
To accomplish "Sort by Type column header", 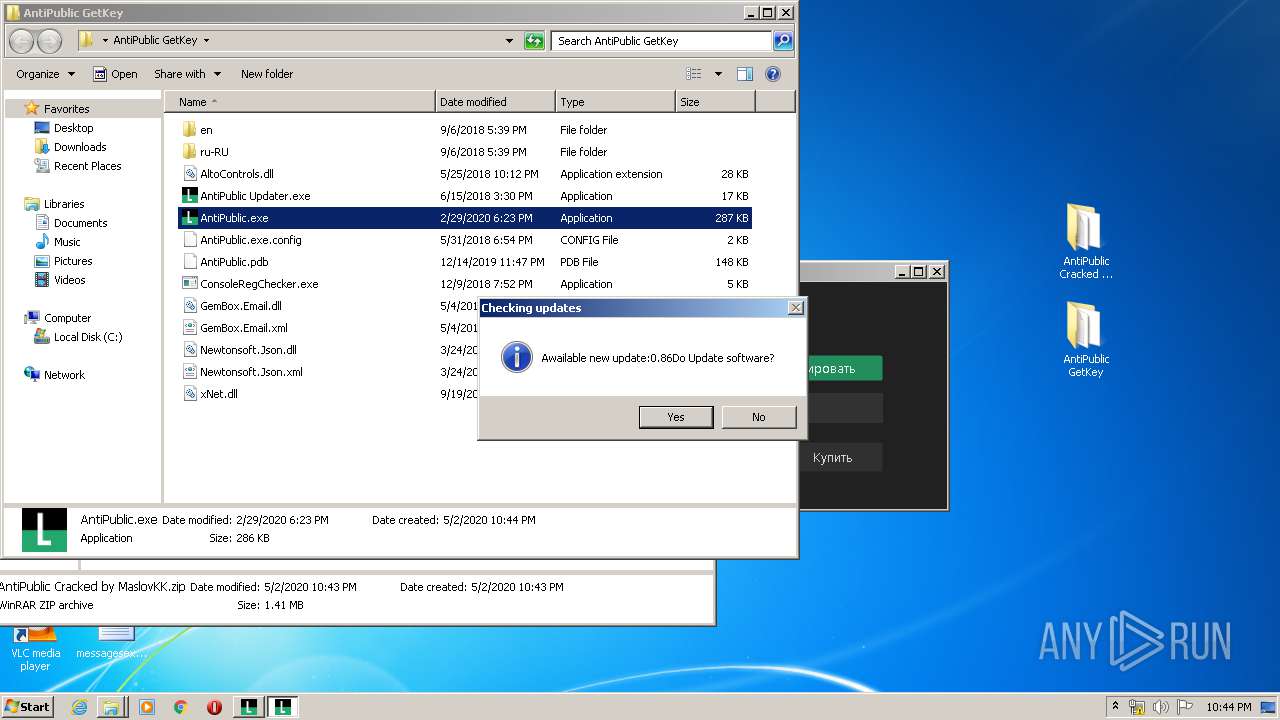I will coord(615,102).
